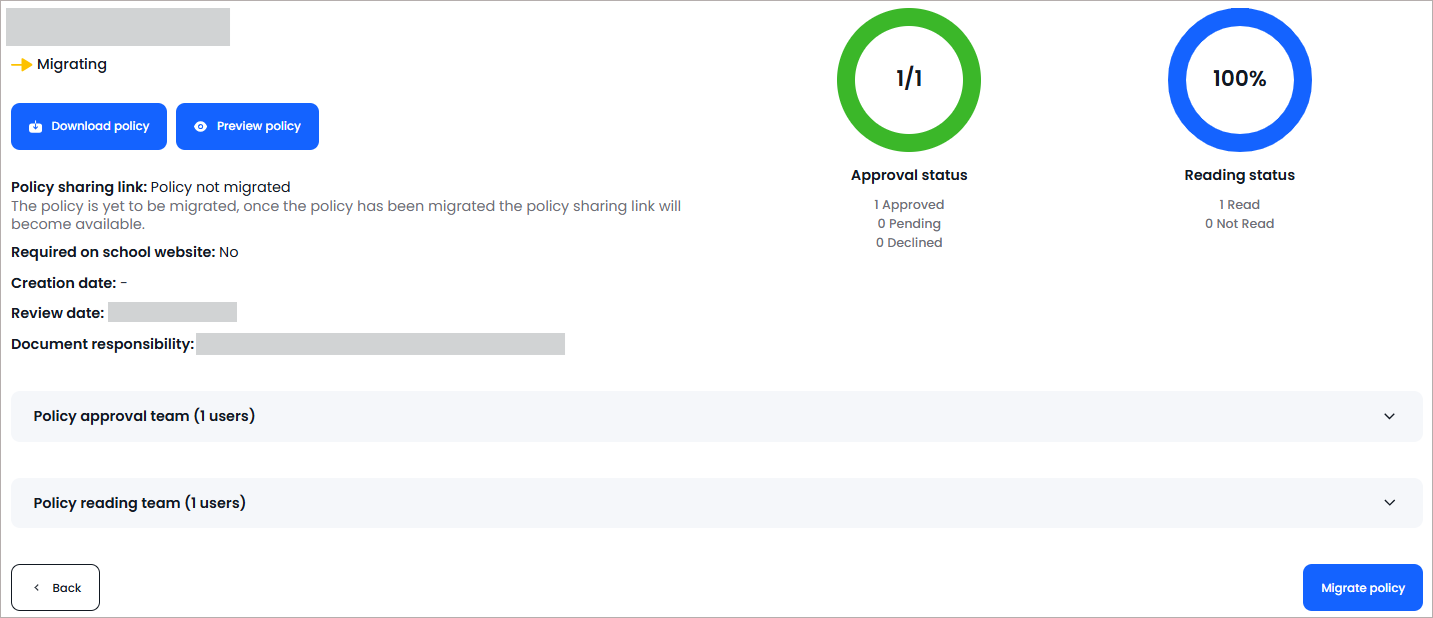Screen dimensions: 1433x618
Task: Click the Migrating status label
Action: pos(72,65)
